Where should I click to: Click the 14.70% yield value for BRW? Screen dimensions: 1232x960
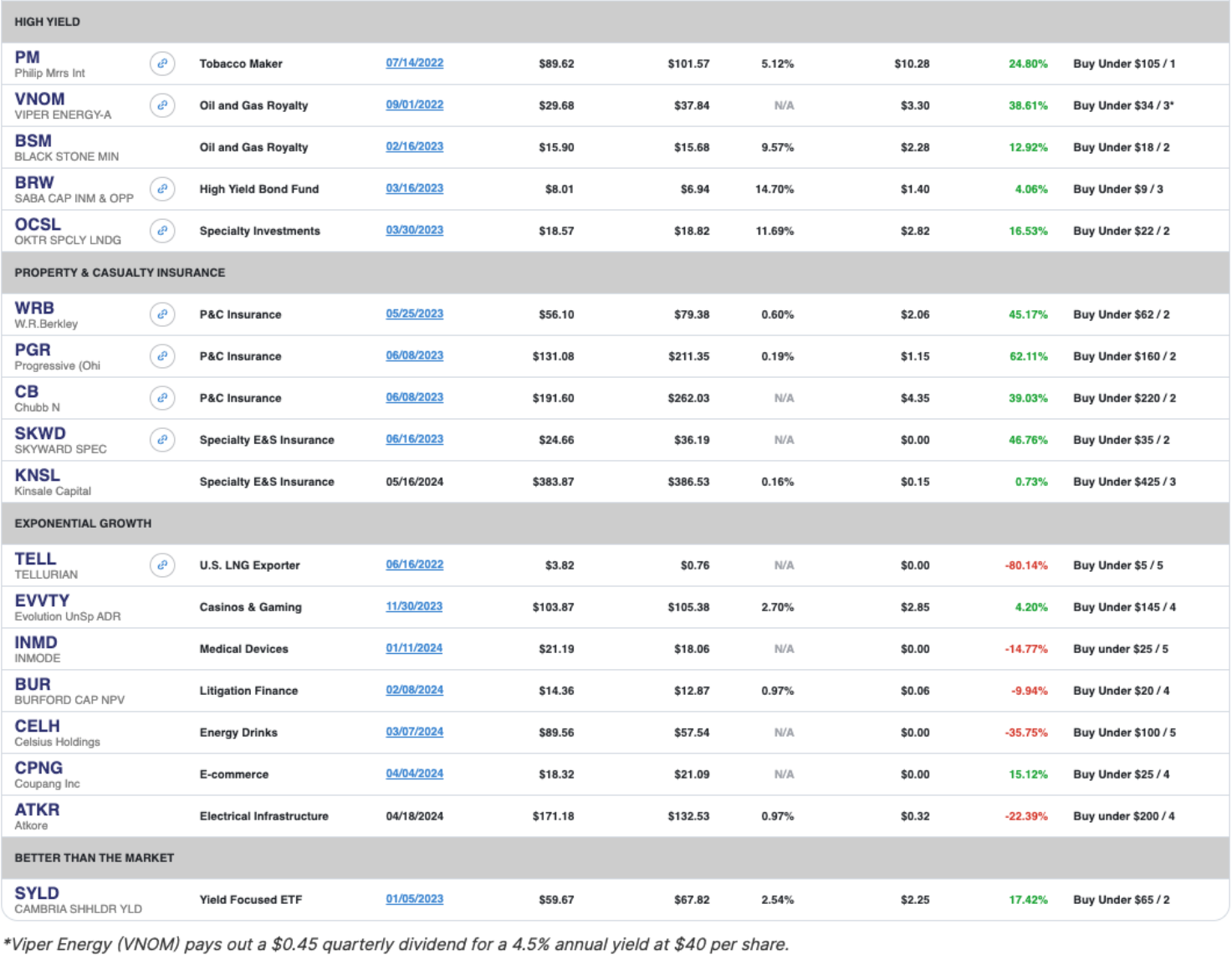pos(774,189)
